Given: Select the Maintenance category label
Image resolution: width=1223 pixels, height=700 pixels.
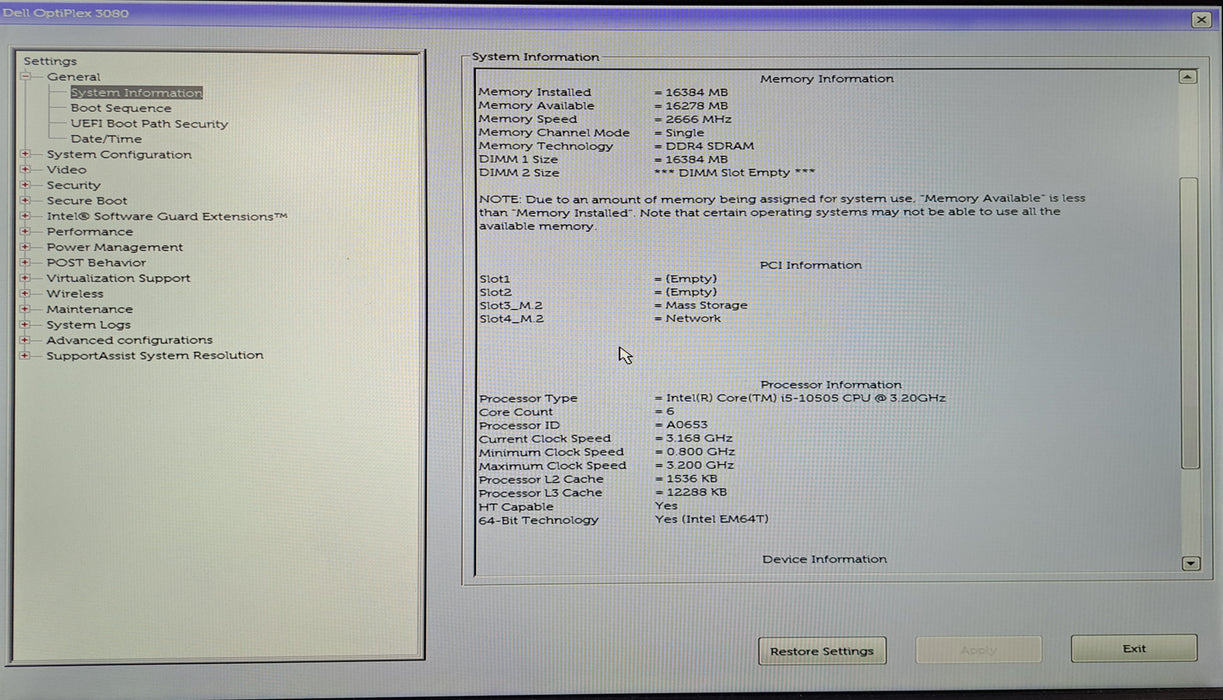Looking at the screenshot, I should pos(89,309).
